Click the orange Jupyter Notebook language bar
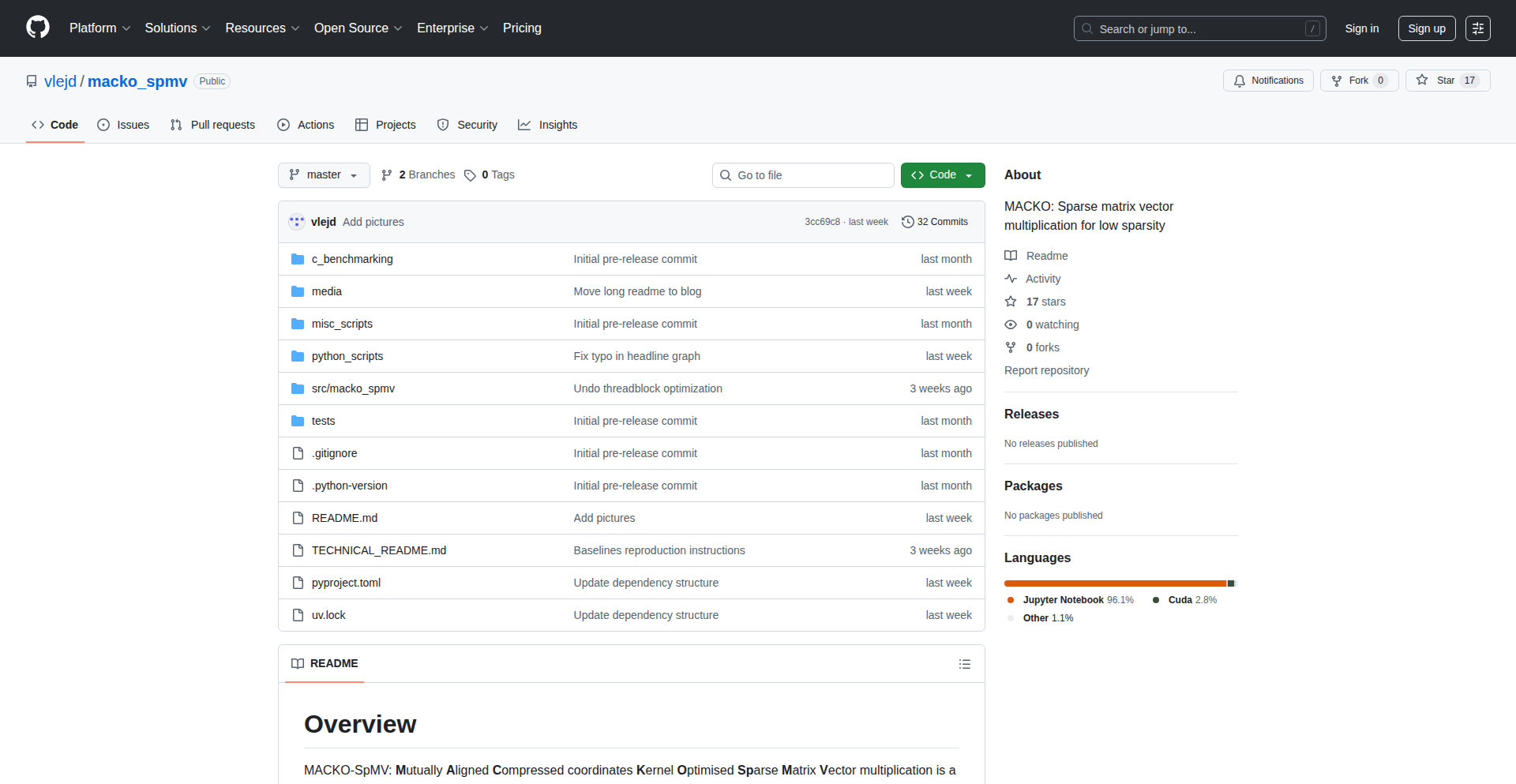Image resolution: width=1516 pixels, height=784 pixels. (x=1114, y=583)
